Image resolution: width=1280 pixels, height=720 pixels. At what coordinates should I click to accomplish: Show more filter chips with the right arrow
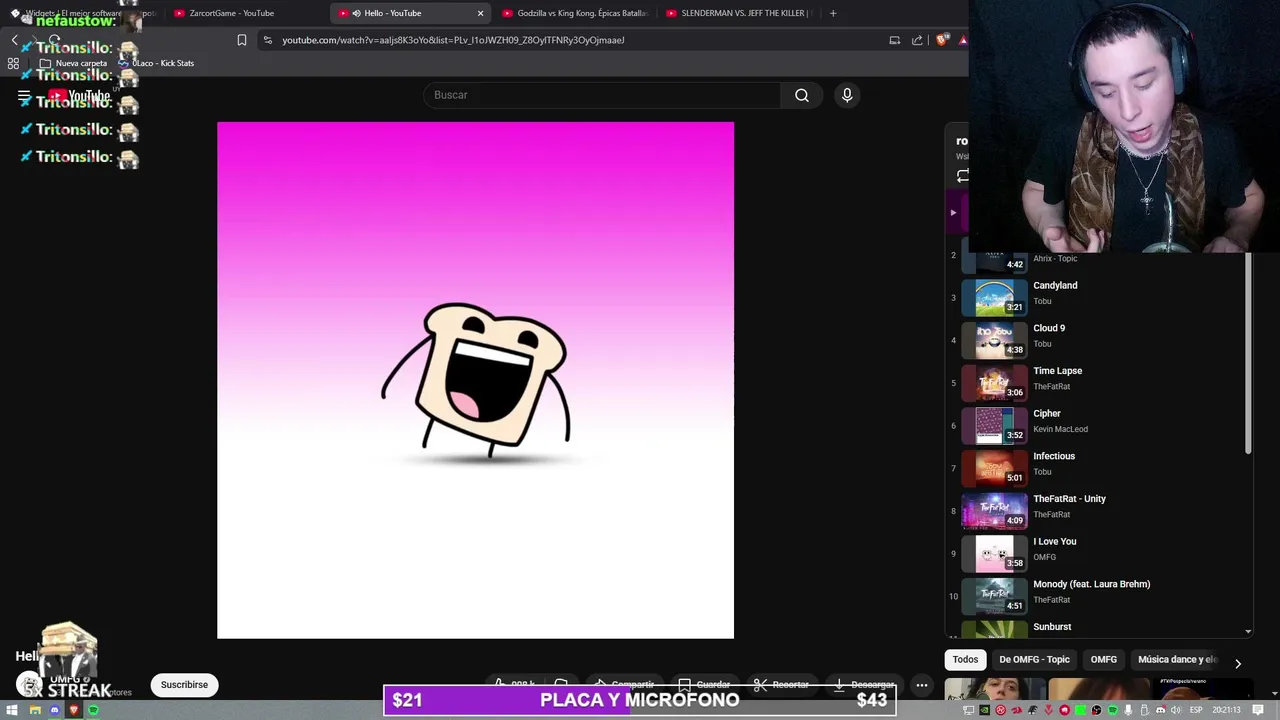pyautogui.click(x=1238, y=663)
